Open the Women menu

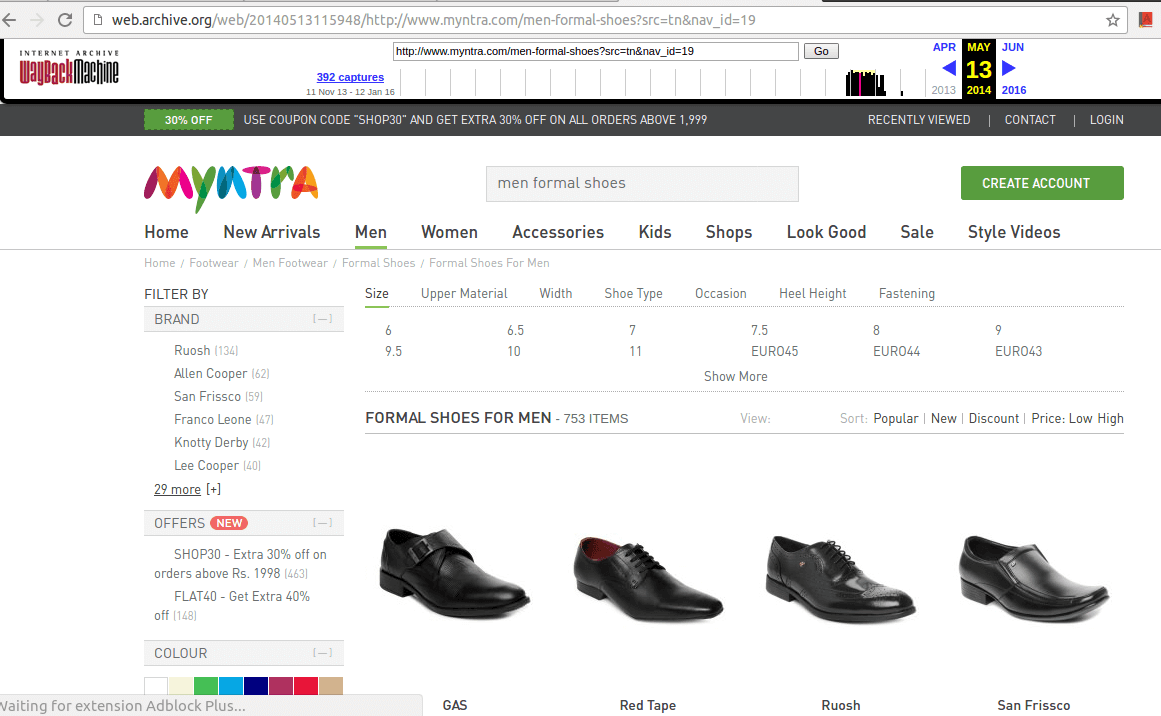click(x=449, y=232)
